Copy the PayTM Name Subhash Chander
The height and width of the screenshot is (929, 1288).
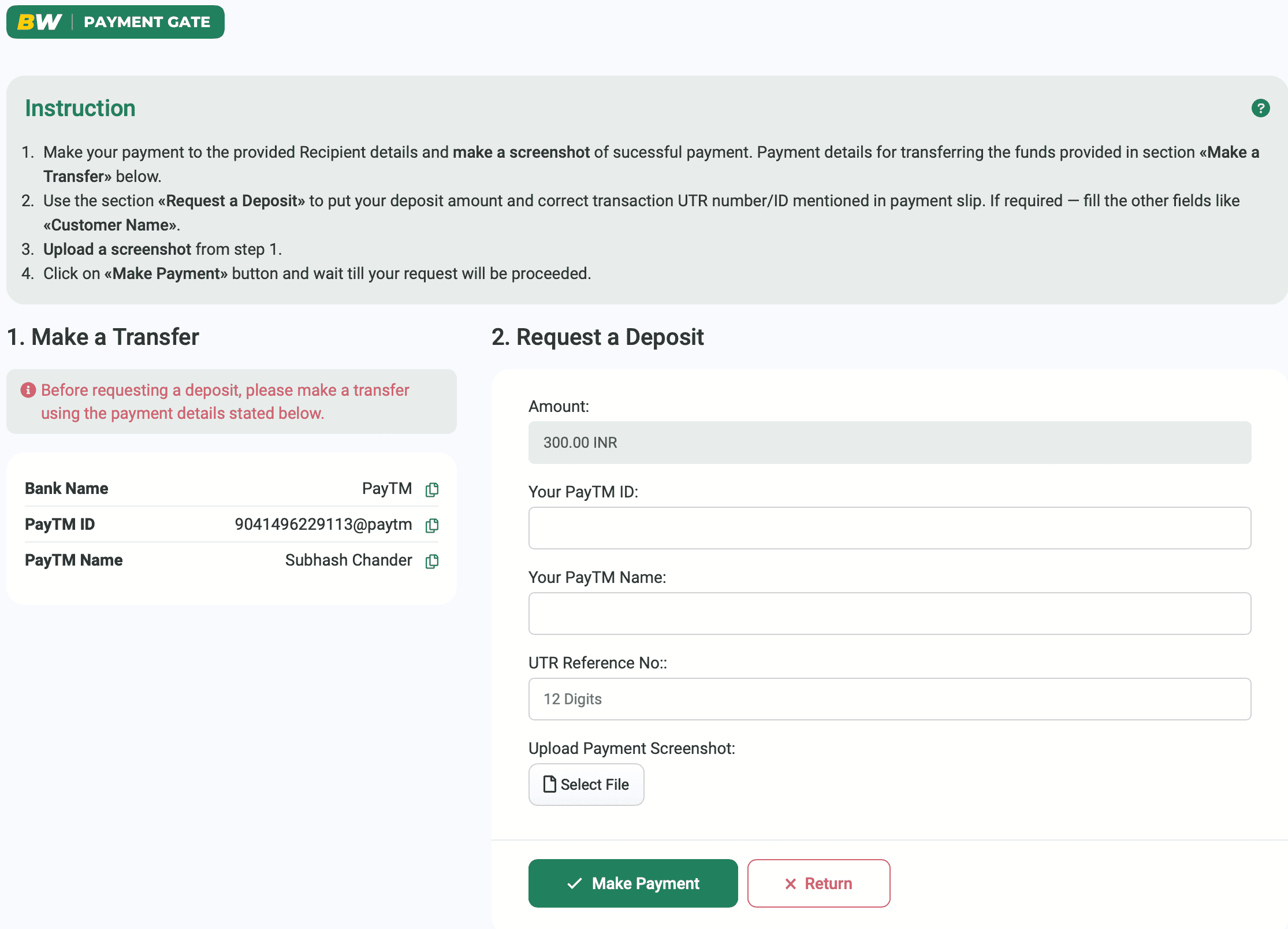432,561
